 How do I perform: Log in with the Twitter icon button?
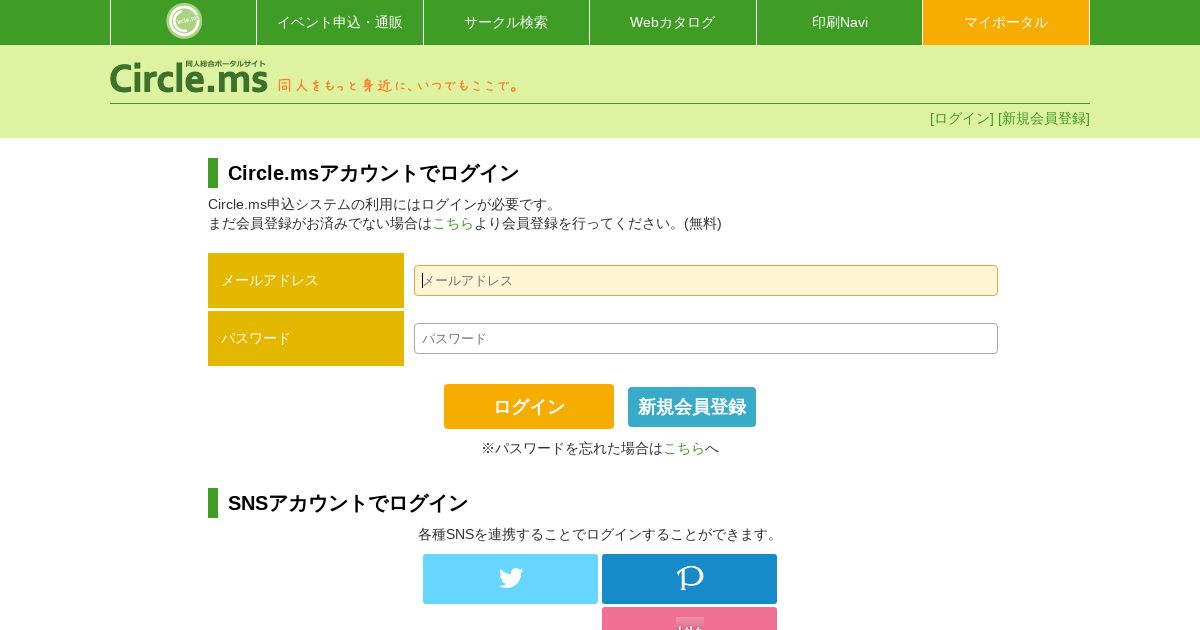pos(510,579)
